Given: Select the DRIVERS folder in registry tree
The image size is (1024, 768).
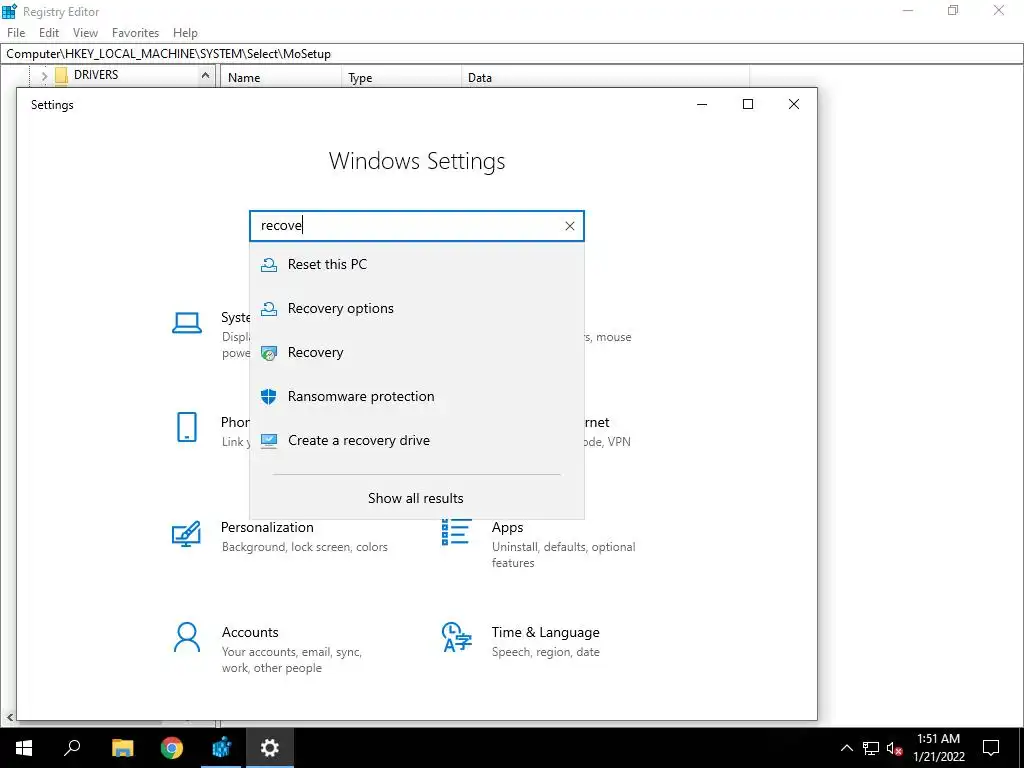Looking at the screenshot, I should coord(96,75).
